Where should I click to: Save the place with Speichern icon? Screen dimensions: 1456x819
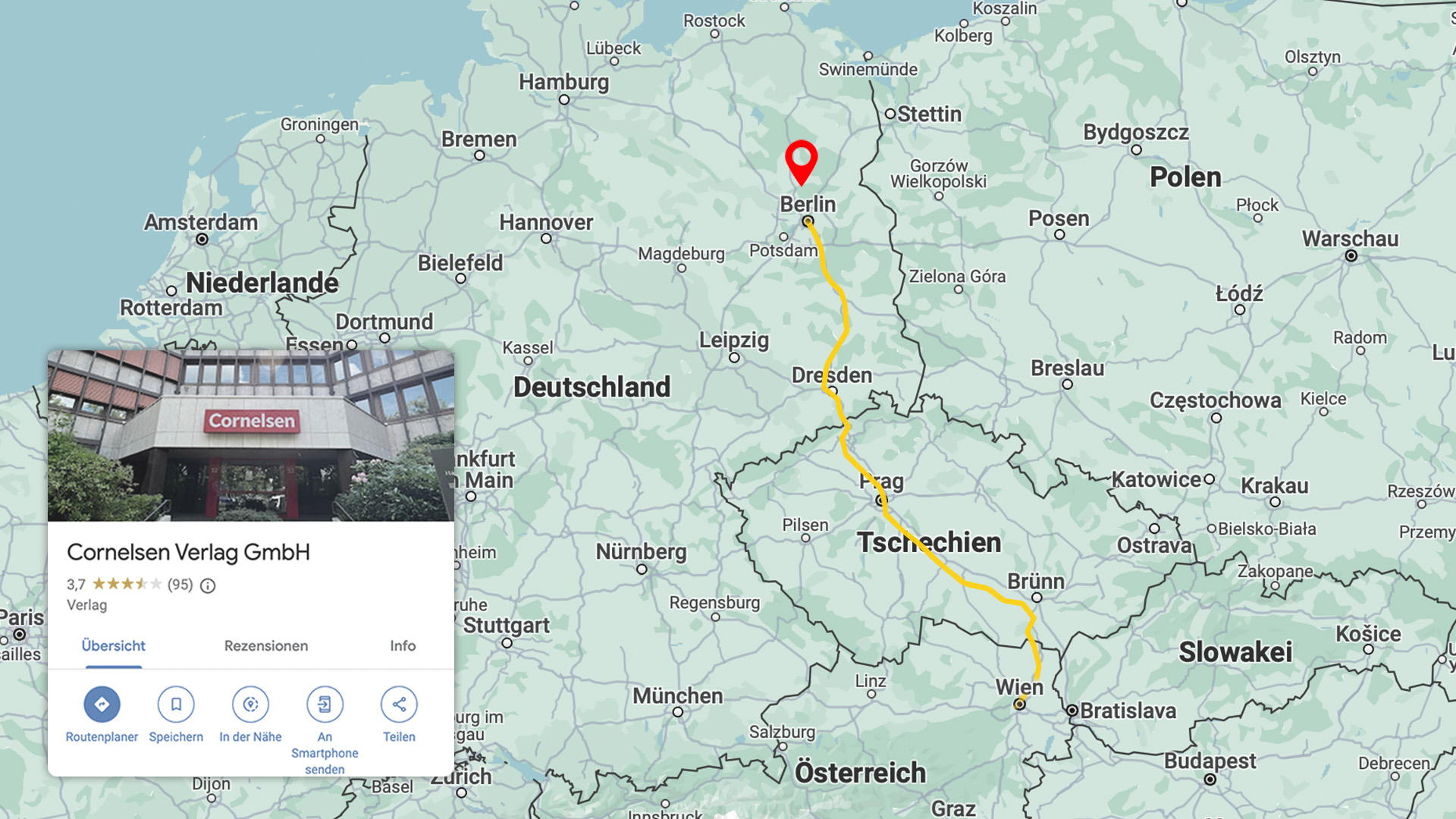(176, 704)
